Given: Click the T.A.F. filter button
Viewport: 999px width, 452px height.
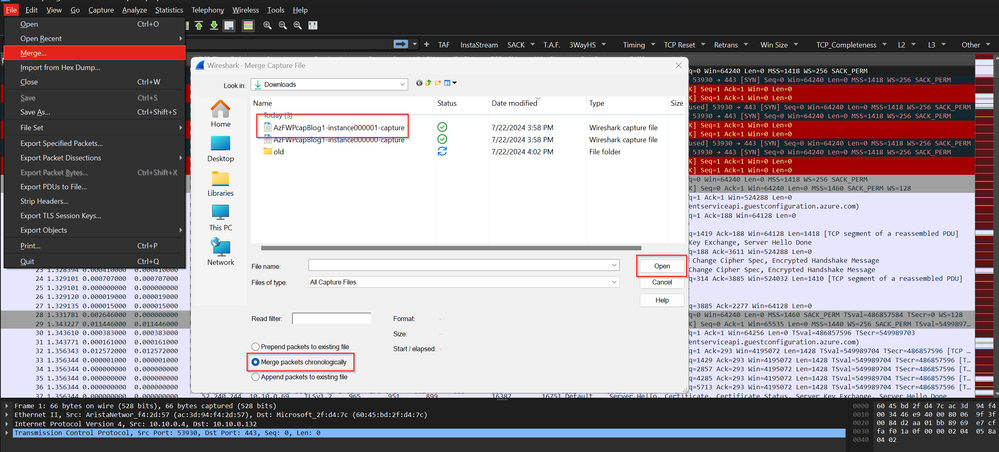Looking at the screenshot, I should [x=551, y=45].
